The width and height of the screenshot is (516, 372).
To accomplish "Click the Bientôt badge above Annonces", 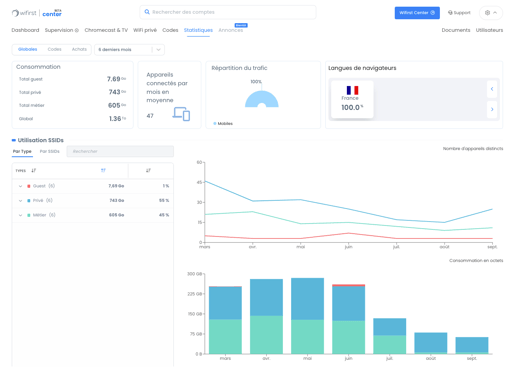I will tap(241, 25).
